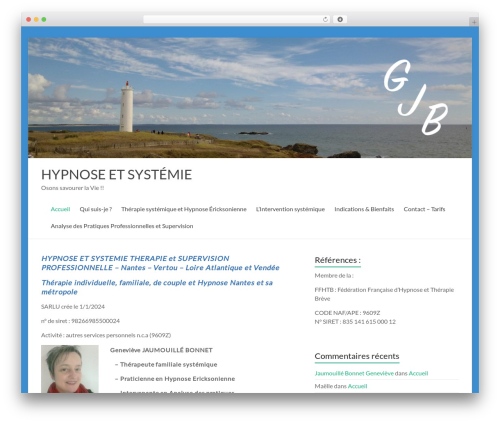The width and height of the screenshot is (500, 423).
Task: Click 'CODE NAF/APE : 9609Z' text
Action: 347,313
